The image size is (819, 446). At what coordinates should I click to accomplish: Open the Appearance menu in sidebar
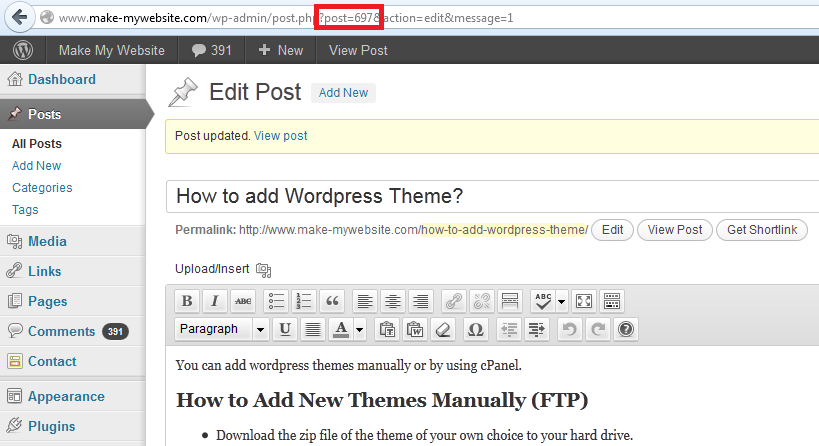[66, 396]
